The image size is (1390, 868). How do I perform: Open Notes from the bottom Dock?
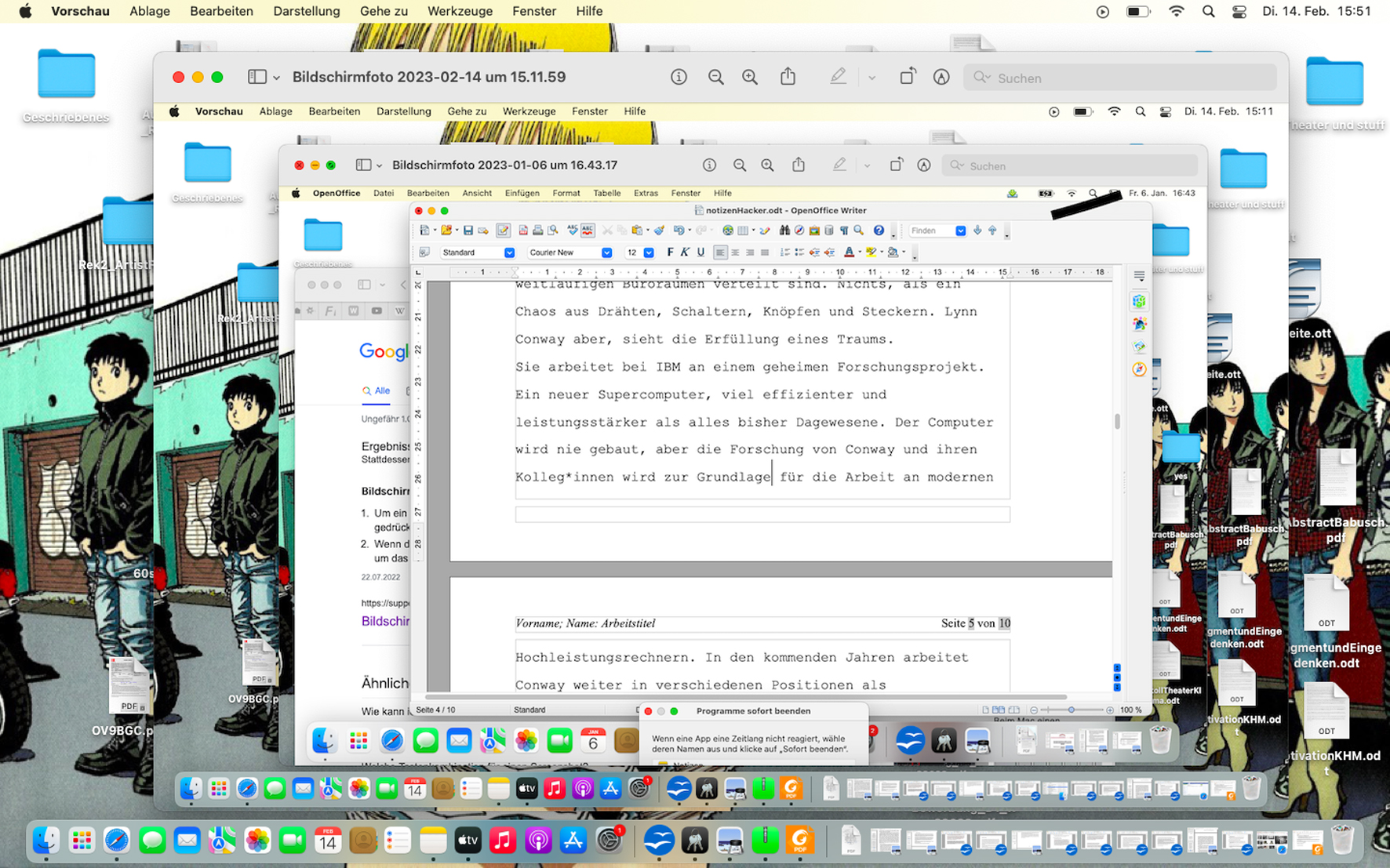point(433,841)
